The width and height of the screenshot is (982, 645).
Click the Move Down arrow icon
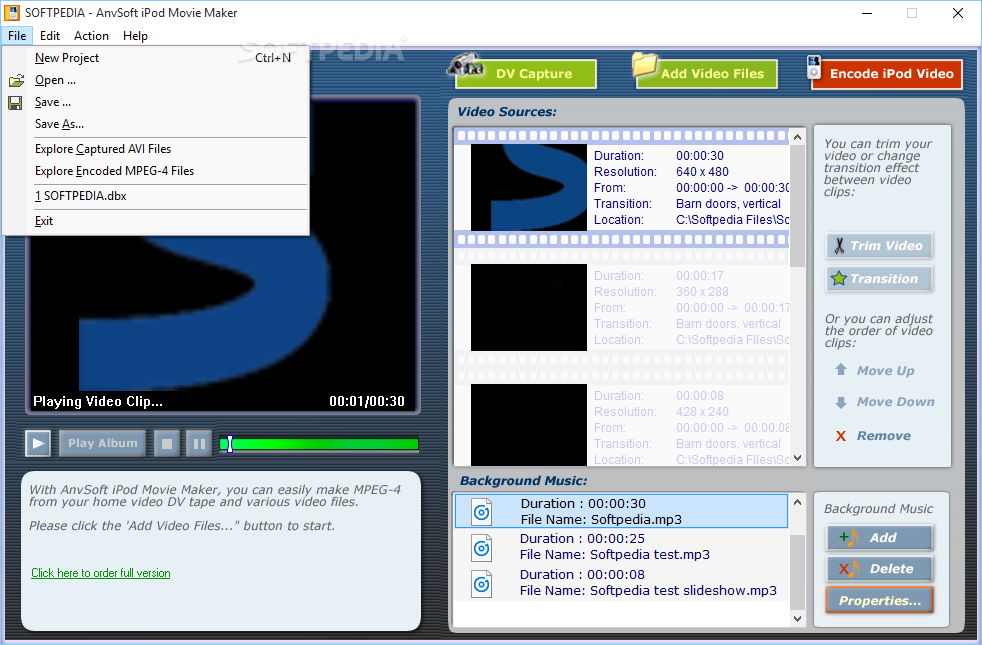840,402
